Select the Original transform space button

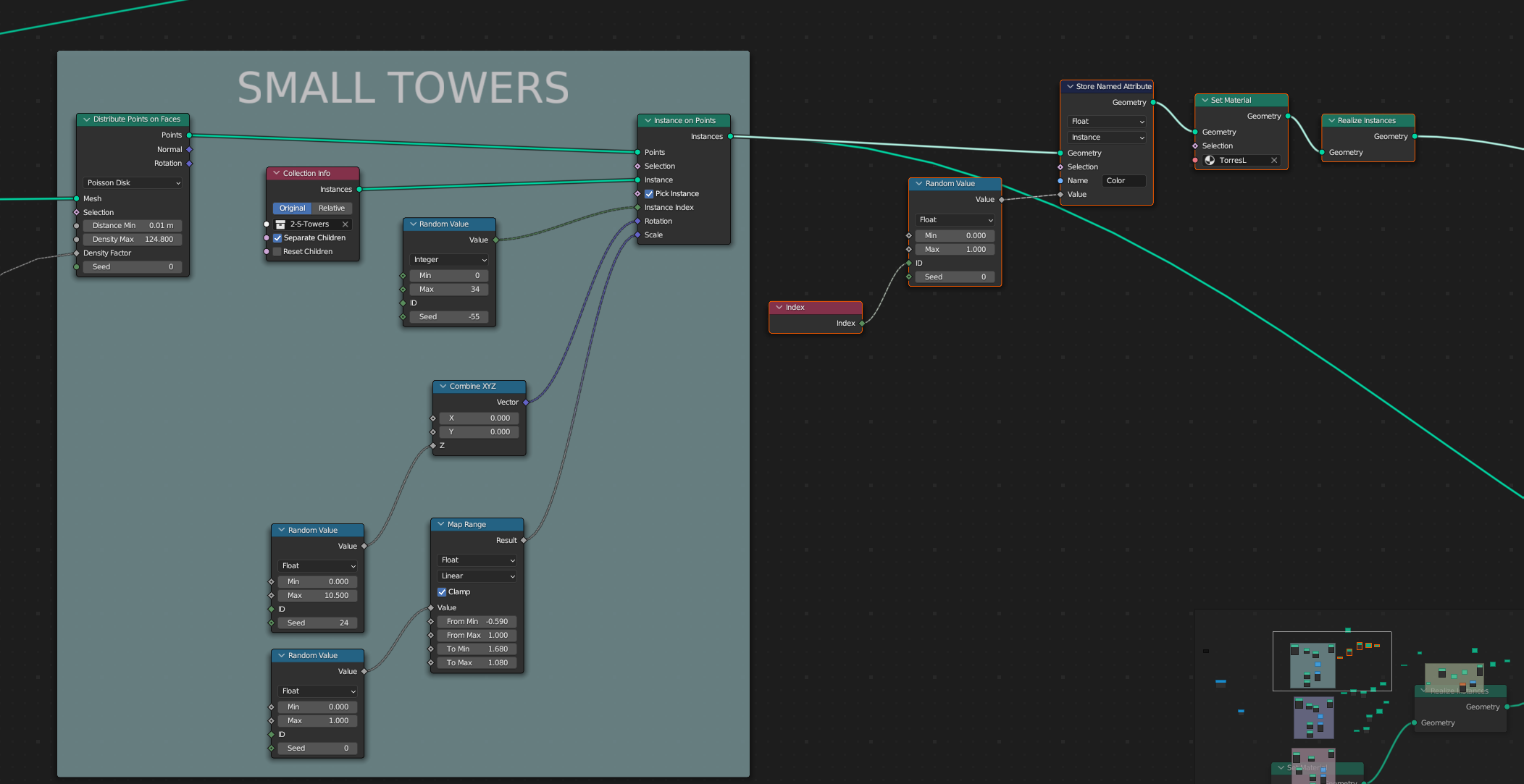(x=292, y=208)
